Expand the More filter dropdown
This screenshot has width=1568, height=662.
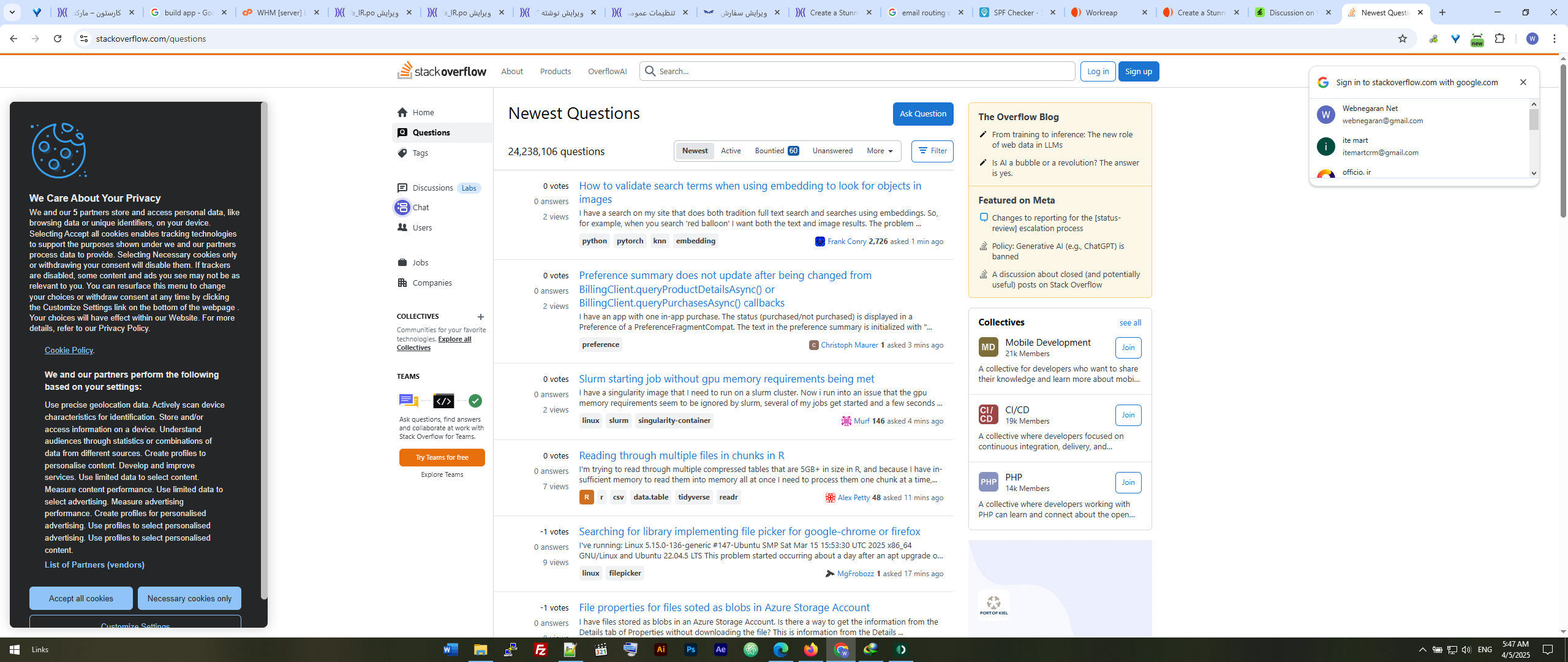click(880, 151)
